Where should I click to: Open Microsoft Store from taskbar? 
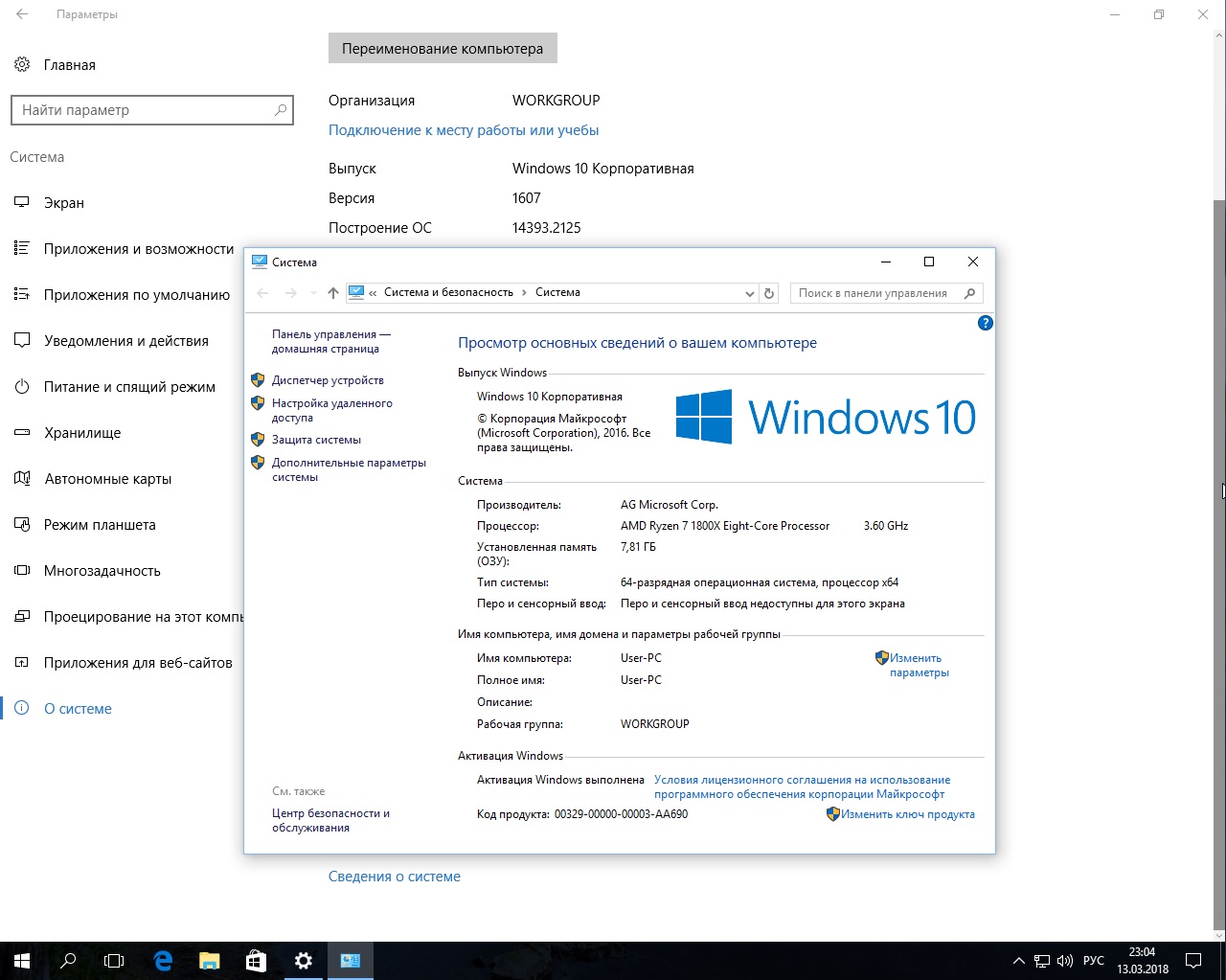point(256,960)
